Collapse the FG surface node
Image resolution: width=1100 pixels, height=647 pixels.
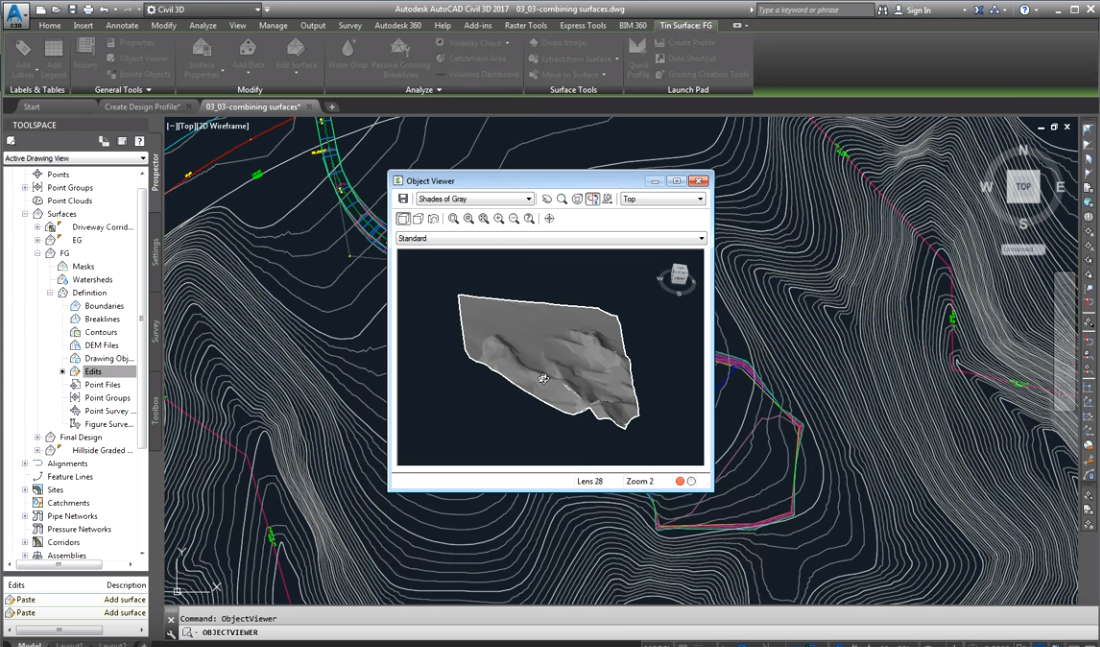(37, 253)
